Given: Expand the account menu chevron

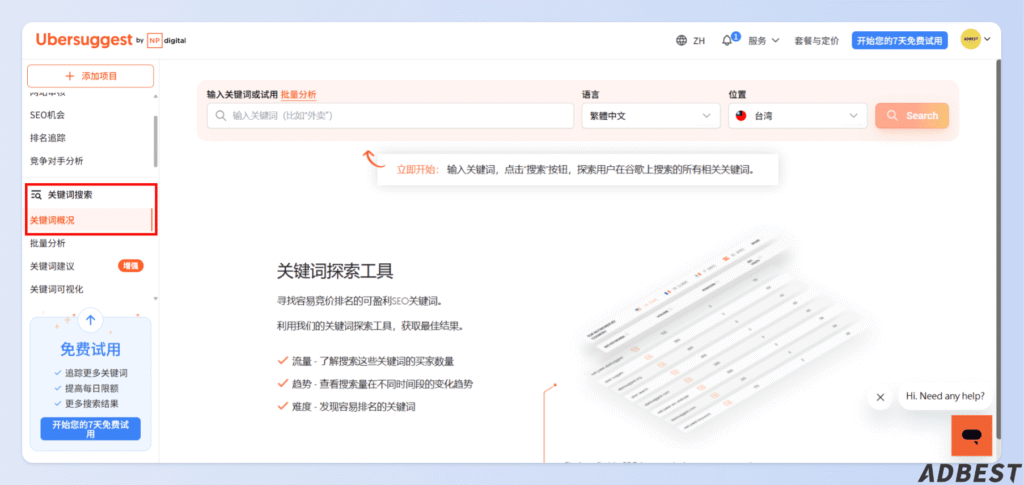Looking at the screenshot, I should (987, 39).
